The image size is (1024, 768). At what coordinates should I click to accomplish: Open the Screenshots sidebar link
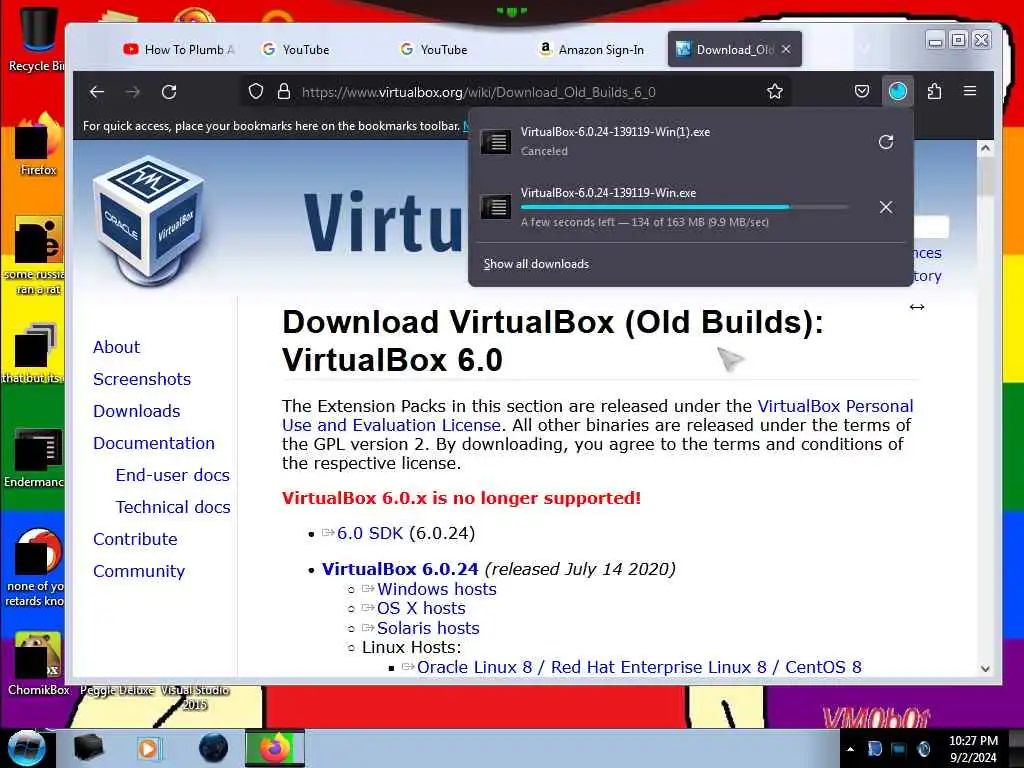tap(142, 379)
